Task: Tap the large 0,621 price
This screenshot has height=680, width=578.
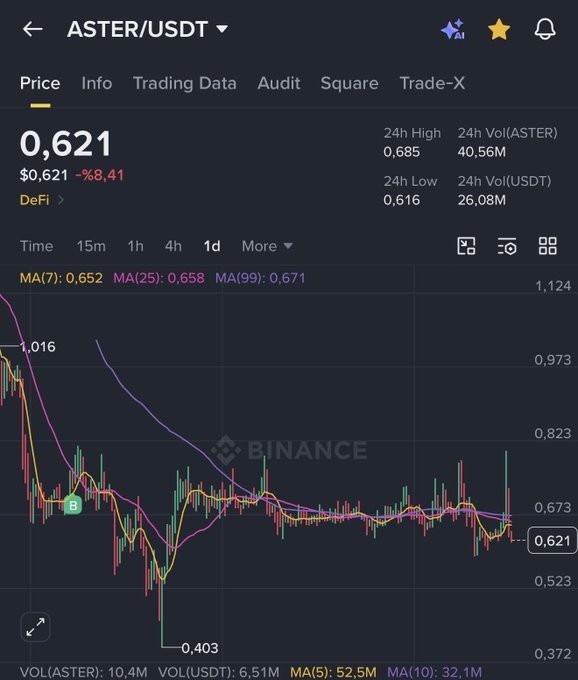Action: pyautogui.click(x=65, y=144)
